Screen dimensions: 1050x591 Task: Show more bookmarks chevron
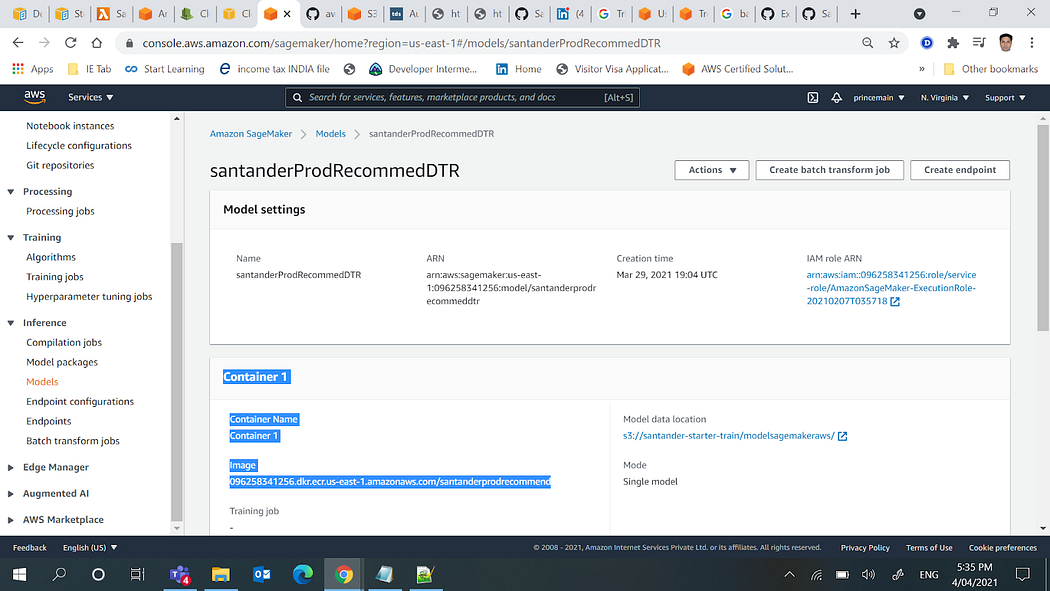point(921,69)
